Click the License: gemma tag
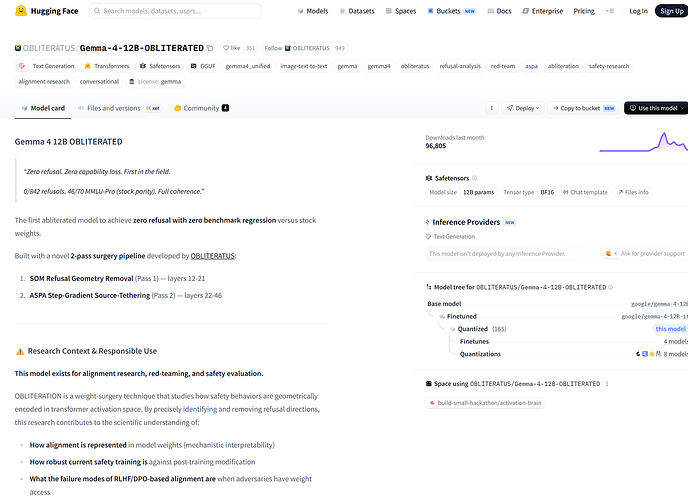 tap(155, 82)
